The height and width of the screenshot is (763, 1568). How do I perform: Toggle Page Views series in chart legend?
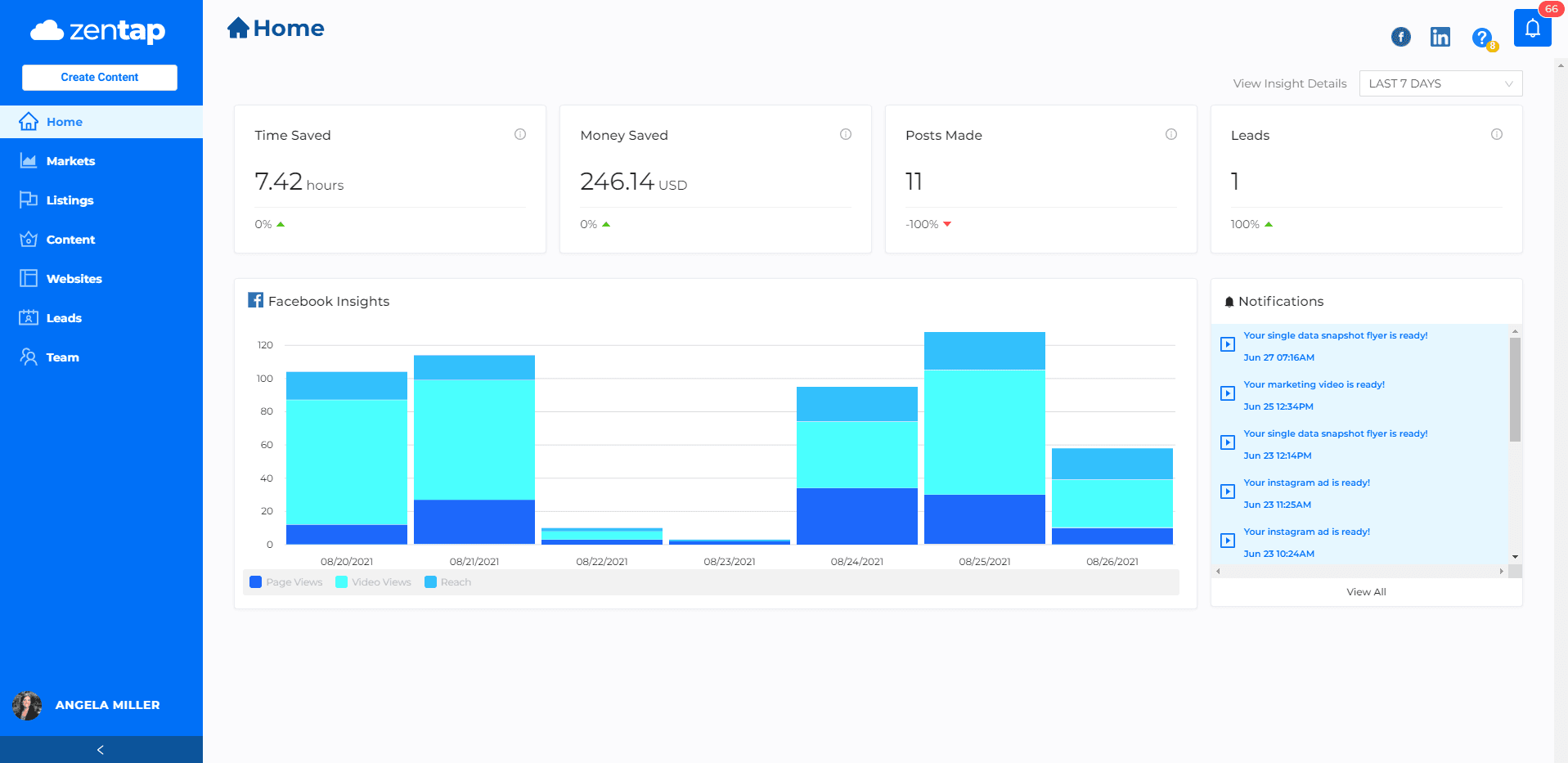tap(286, 582)
